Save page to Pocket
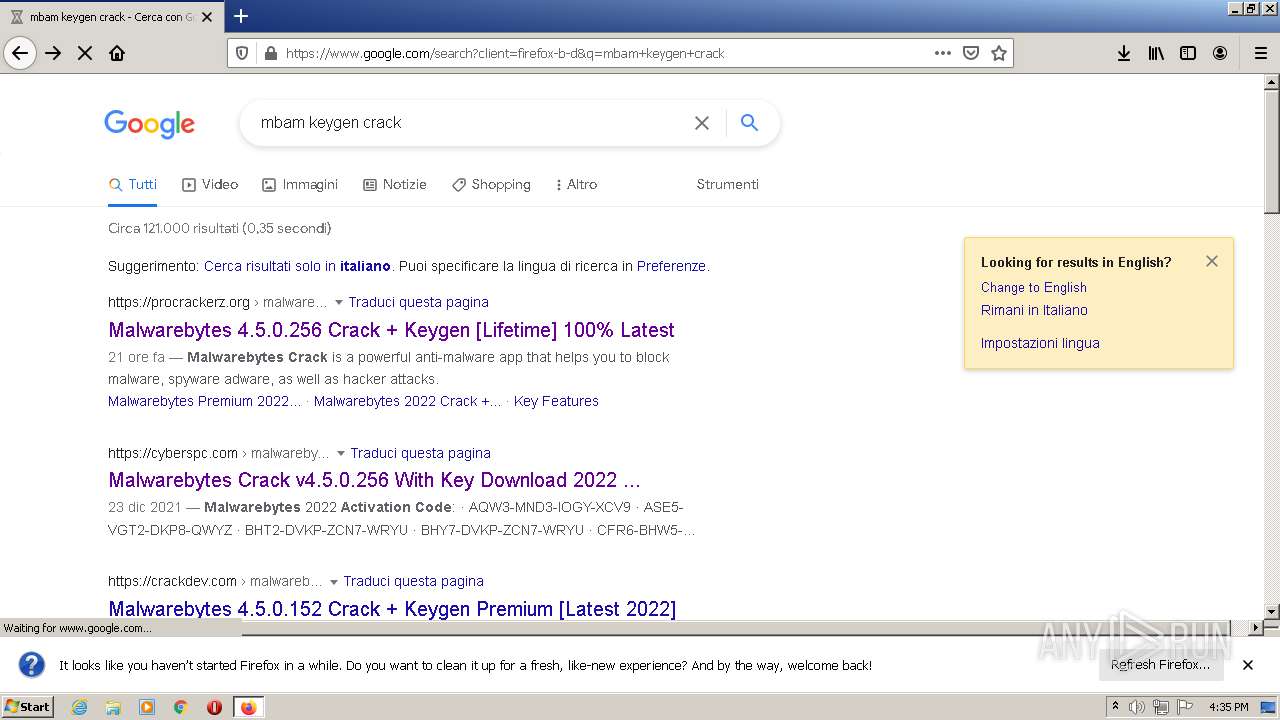This screenshot has width=1280, height=720. [x=970, y=53]
